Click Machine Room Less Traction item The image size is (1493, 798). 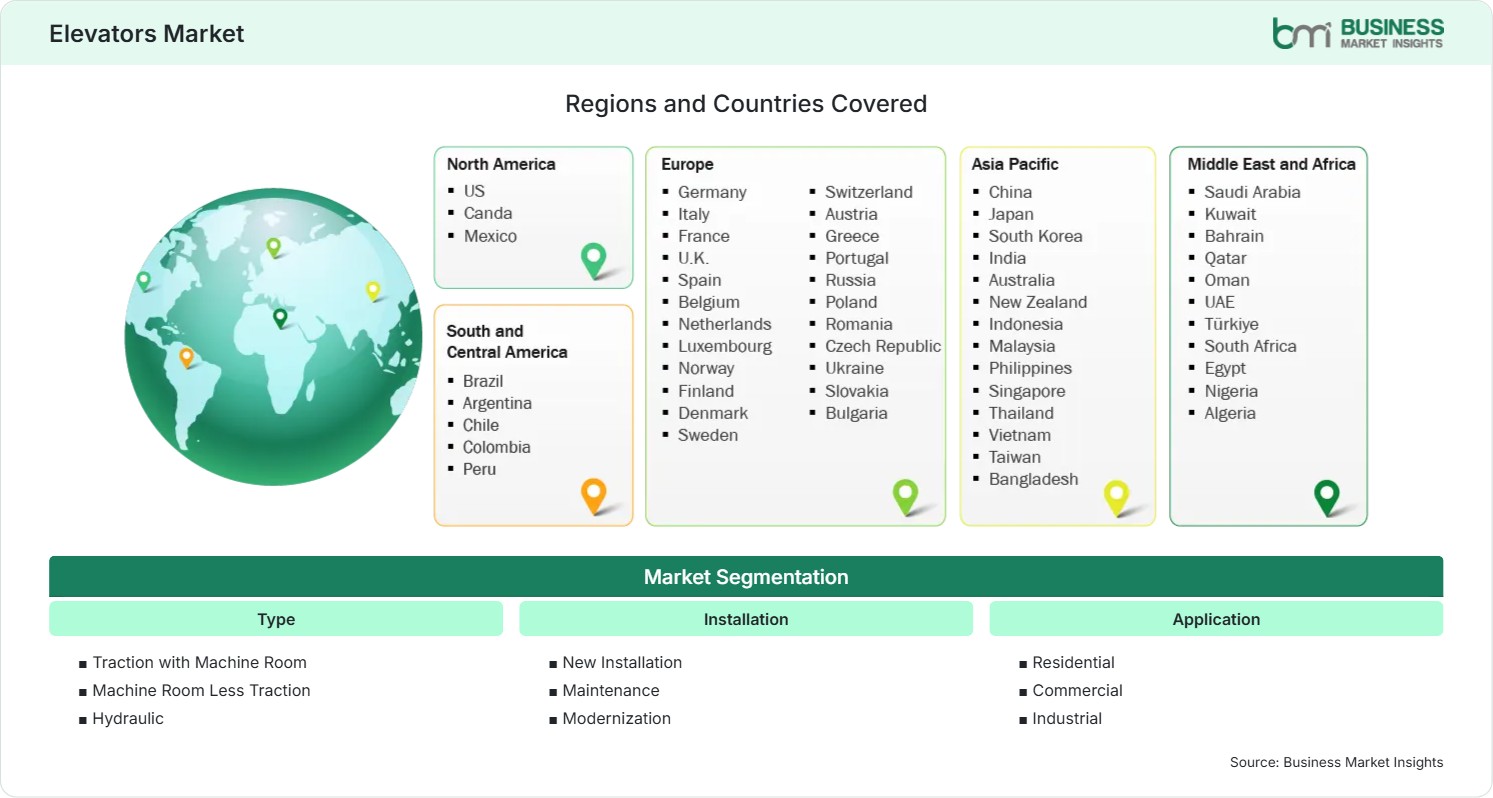click(x=201, y=690)
